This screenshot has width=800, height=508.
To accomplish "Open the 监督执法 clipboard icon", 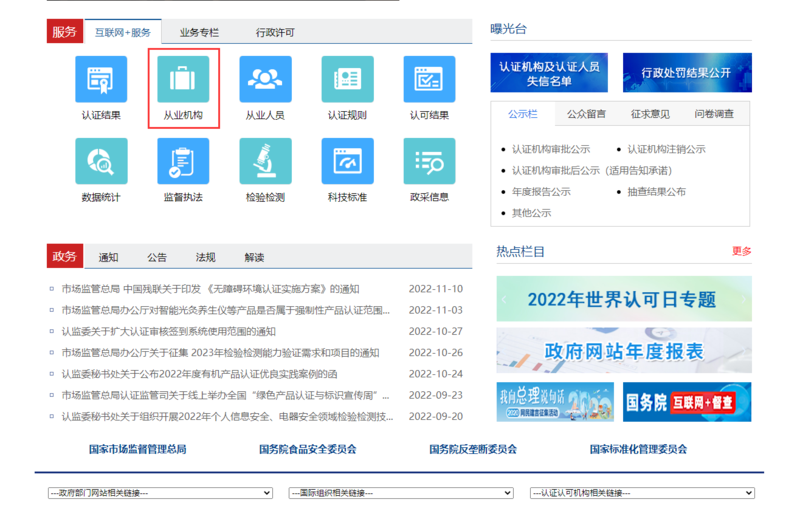I will pos(183,161).
